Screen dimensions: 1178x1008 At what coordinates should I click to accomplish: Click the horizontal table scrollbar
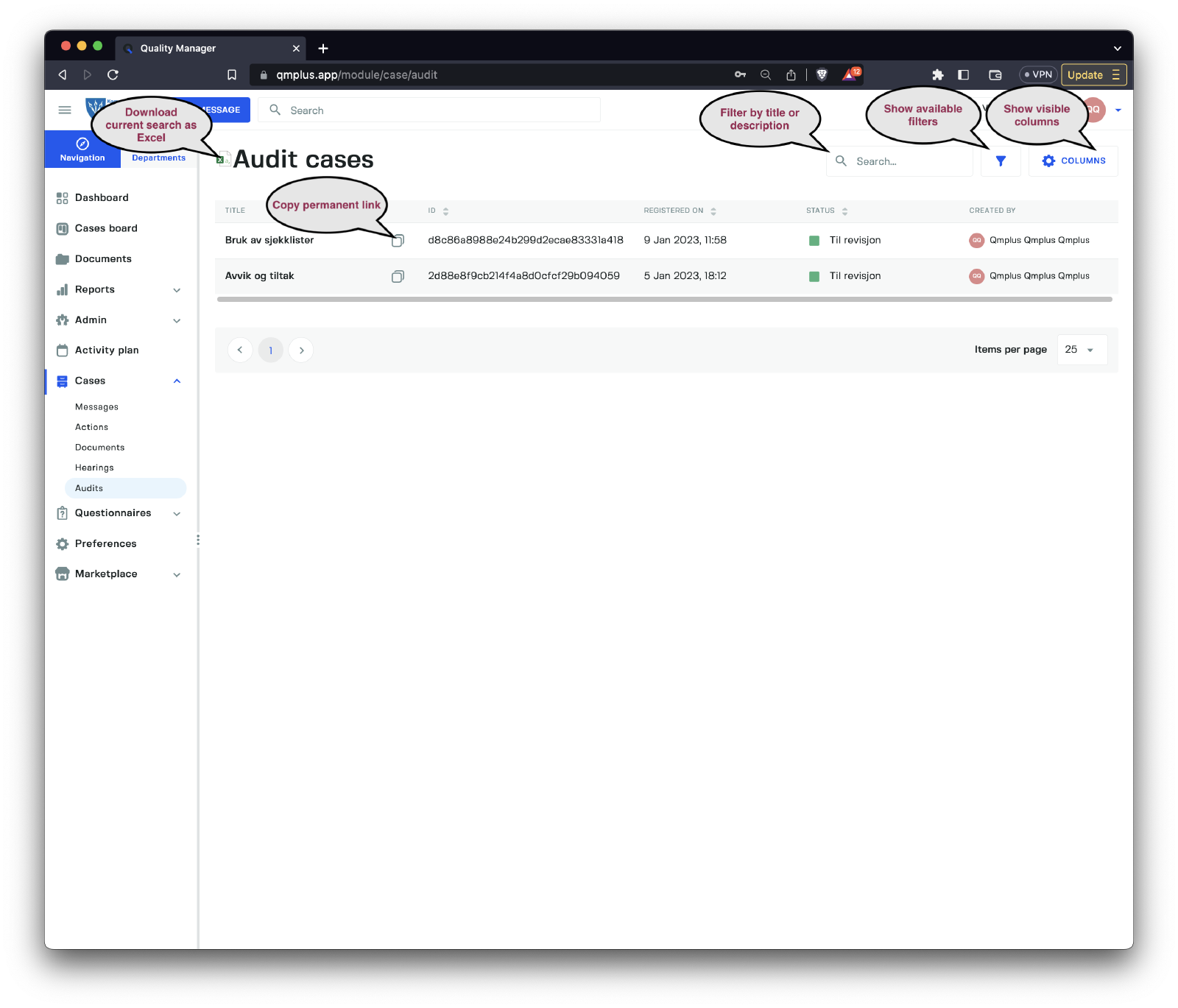(664, 300)
